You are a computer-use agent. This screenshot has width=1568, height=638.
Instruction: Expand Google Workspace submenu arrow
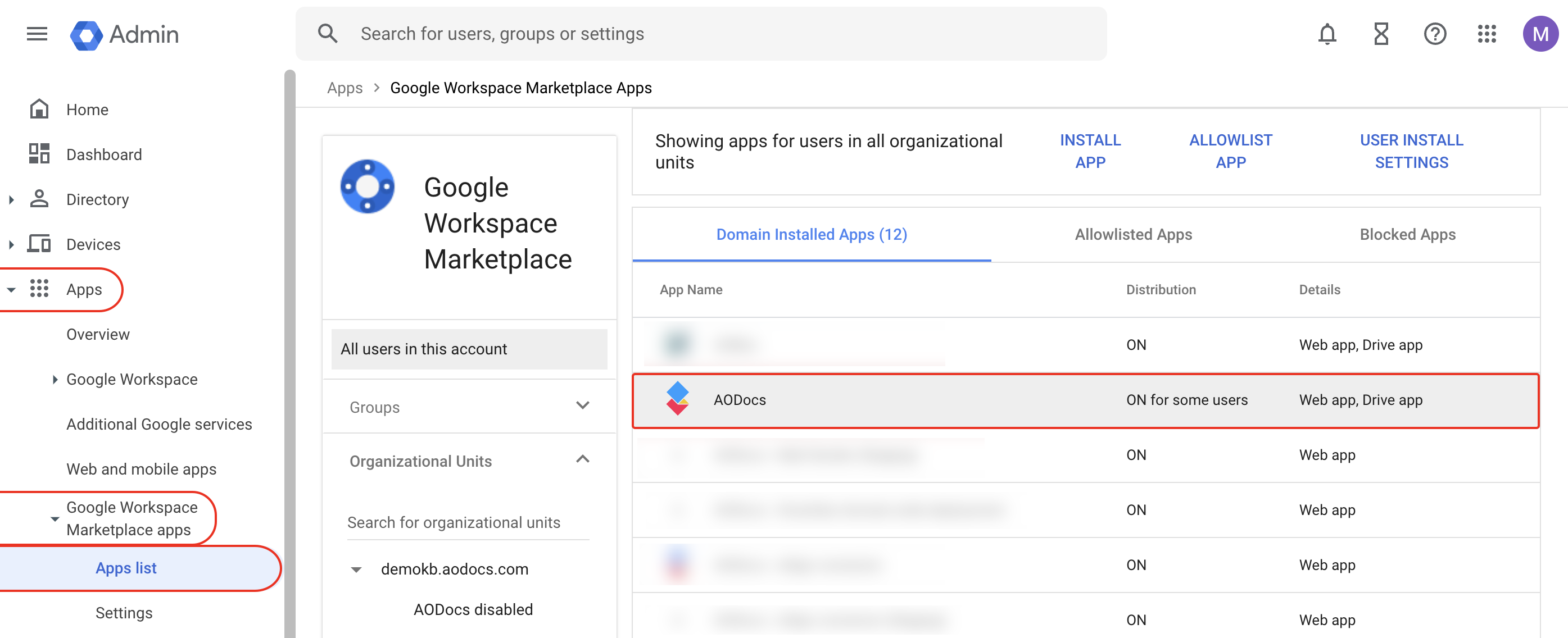[x=55, y=379]
